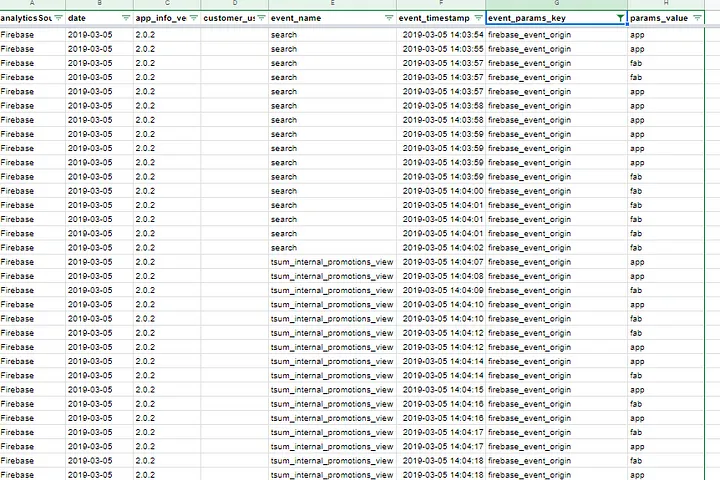720x480 pixels.
Task: Click timestamp cell 2019-03-05 14:04:09
Action: coord(443,291)
